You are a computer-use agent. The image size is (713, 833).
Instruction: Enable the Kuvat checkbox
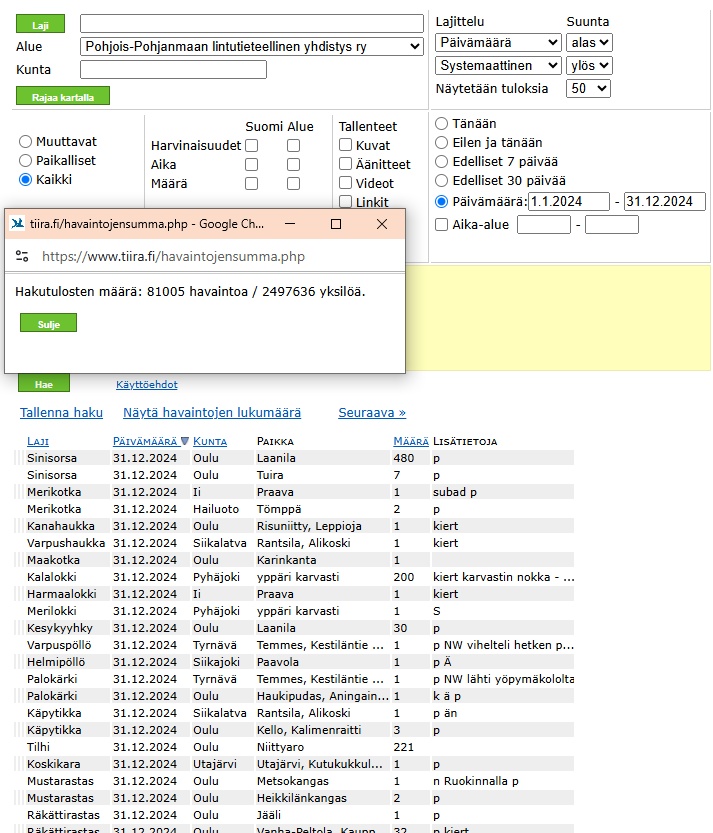[346, 146]
